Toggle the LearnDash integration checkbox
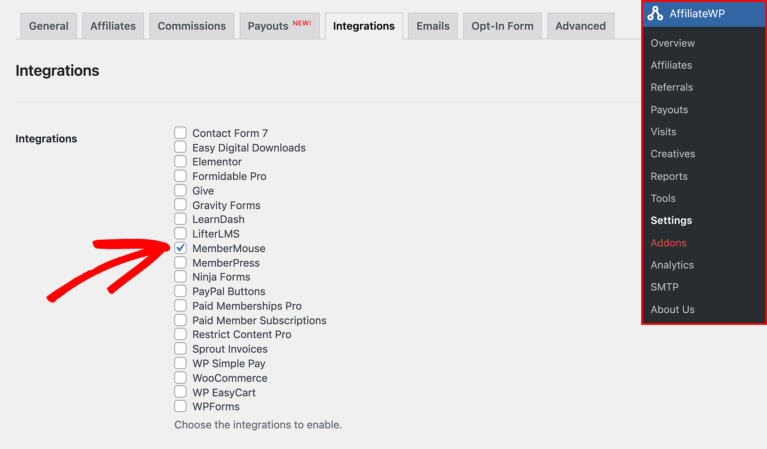The width and height of the screenshot is (767, 449). (180, 219)
